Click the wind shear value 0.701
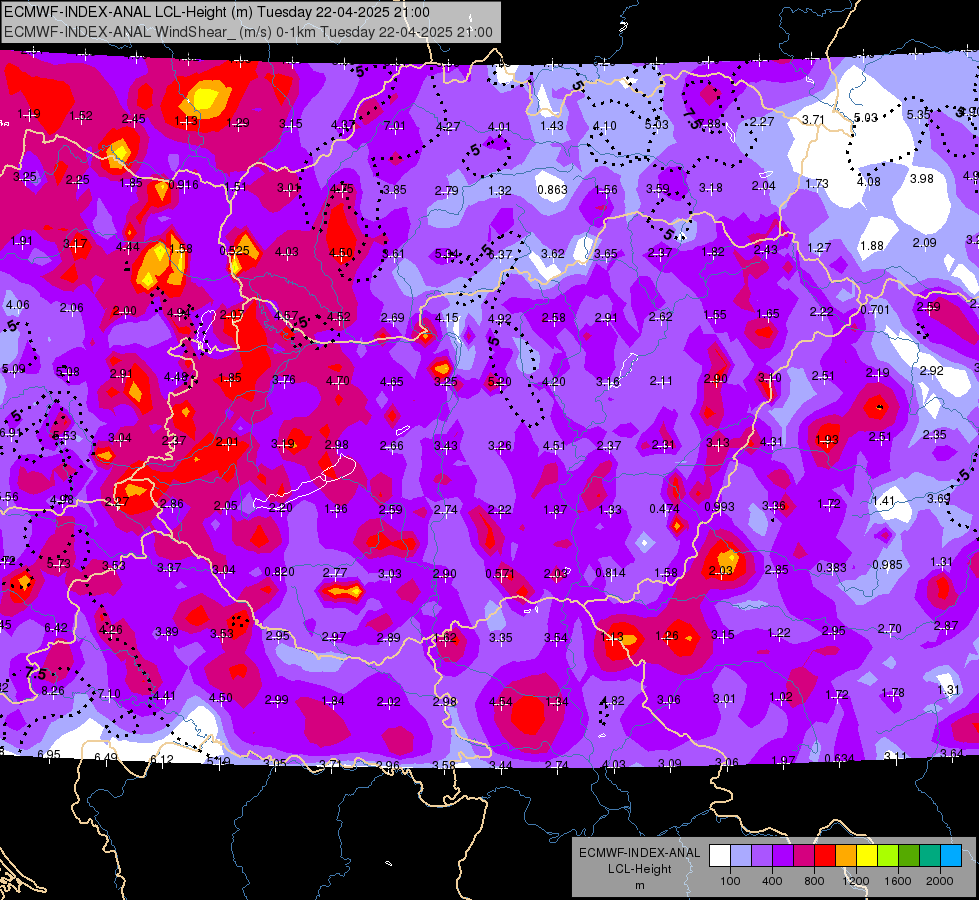Viewport: 979px width, 900px height. point(875,309)
